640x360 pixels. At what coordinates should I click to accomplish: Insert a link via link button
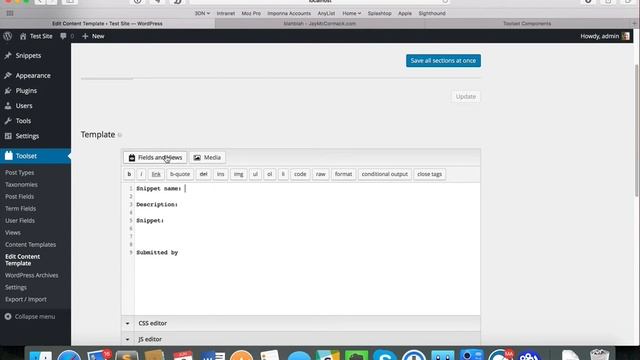tap(156, 174)
